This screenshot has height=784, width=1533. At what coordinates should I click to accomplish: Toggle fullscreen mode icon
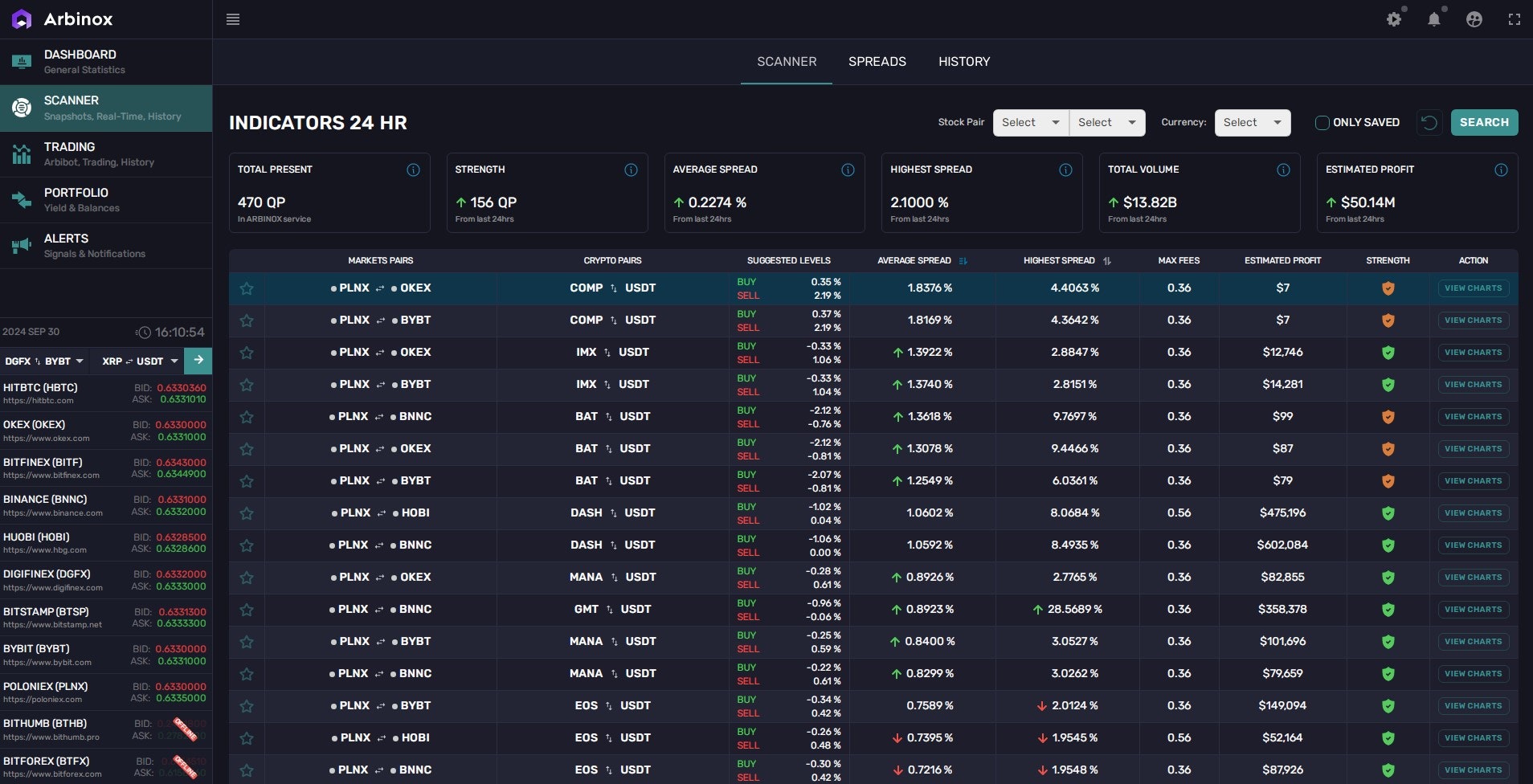point(1515,19)
